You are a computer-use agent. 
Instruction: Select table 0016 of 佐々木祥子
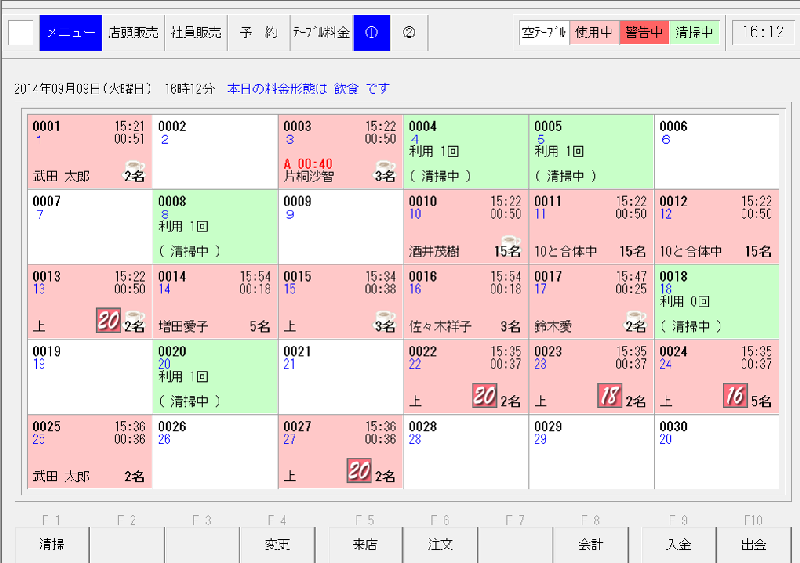pyautogui.click(x=466, y=302)
